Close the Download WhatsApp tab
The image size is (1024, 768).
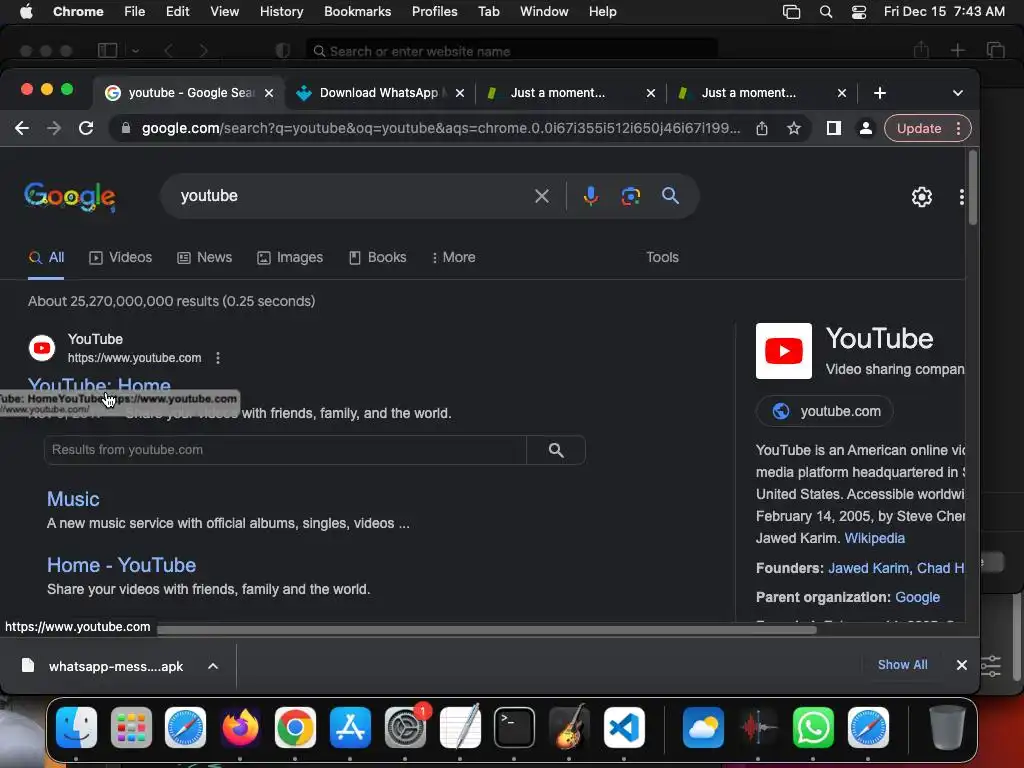[460, 93]
